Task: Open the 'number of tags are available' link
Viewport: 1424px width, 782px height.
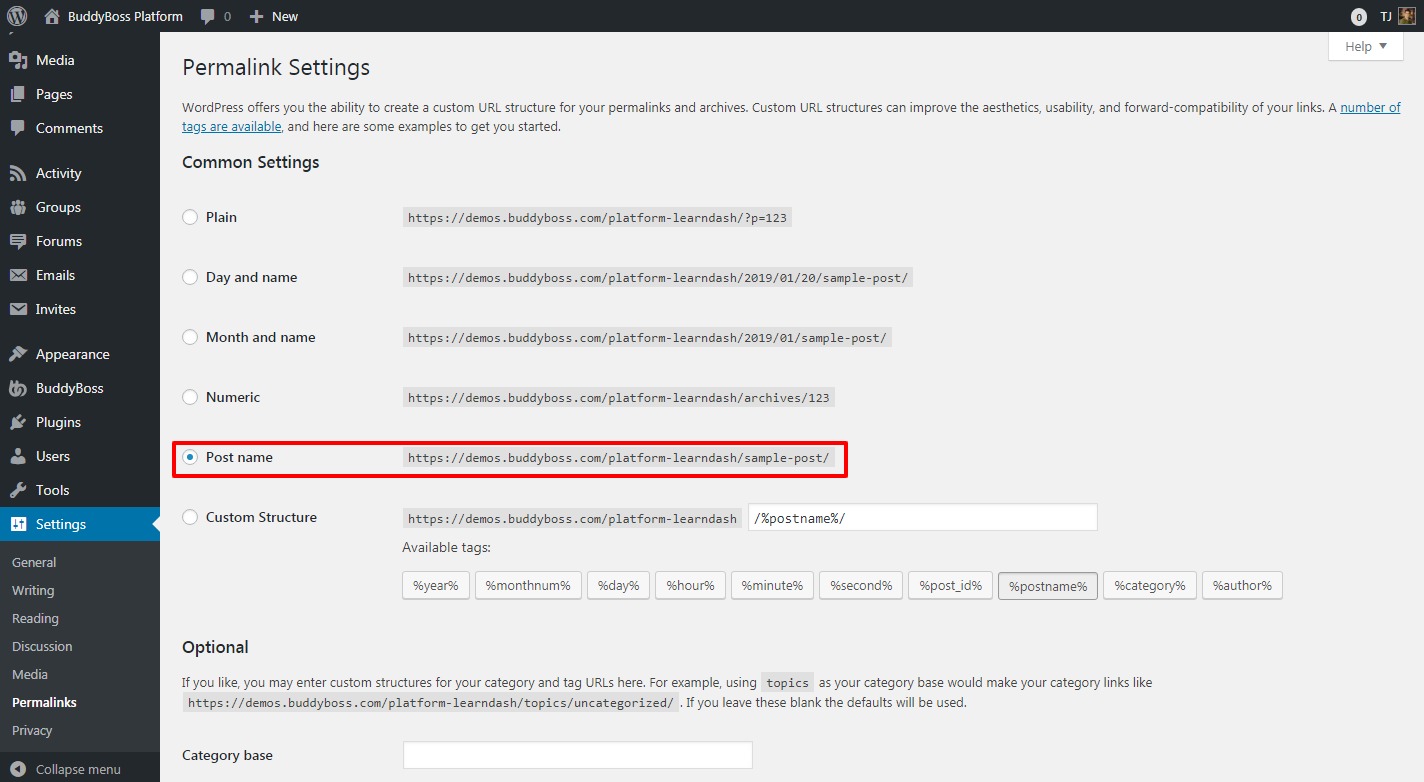Action: tap(1369, 108)
